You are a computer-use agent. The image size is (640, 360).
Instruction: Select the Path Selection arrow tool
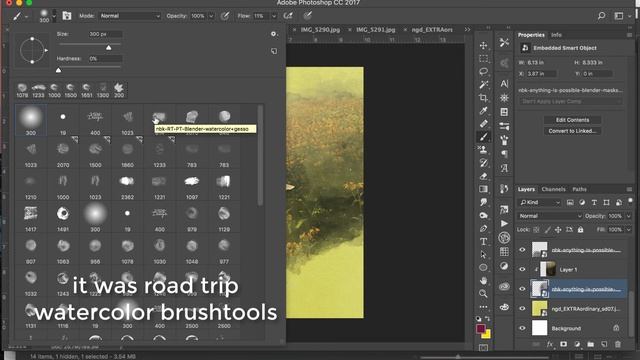coord(484,254)
